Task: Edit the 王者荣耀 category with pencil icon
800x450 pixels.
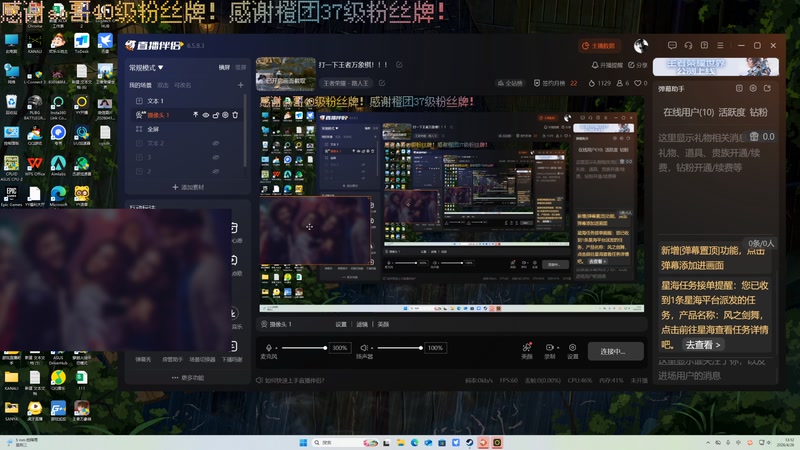Action: click(382, 83)
